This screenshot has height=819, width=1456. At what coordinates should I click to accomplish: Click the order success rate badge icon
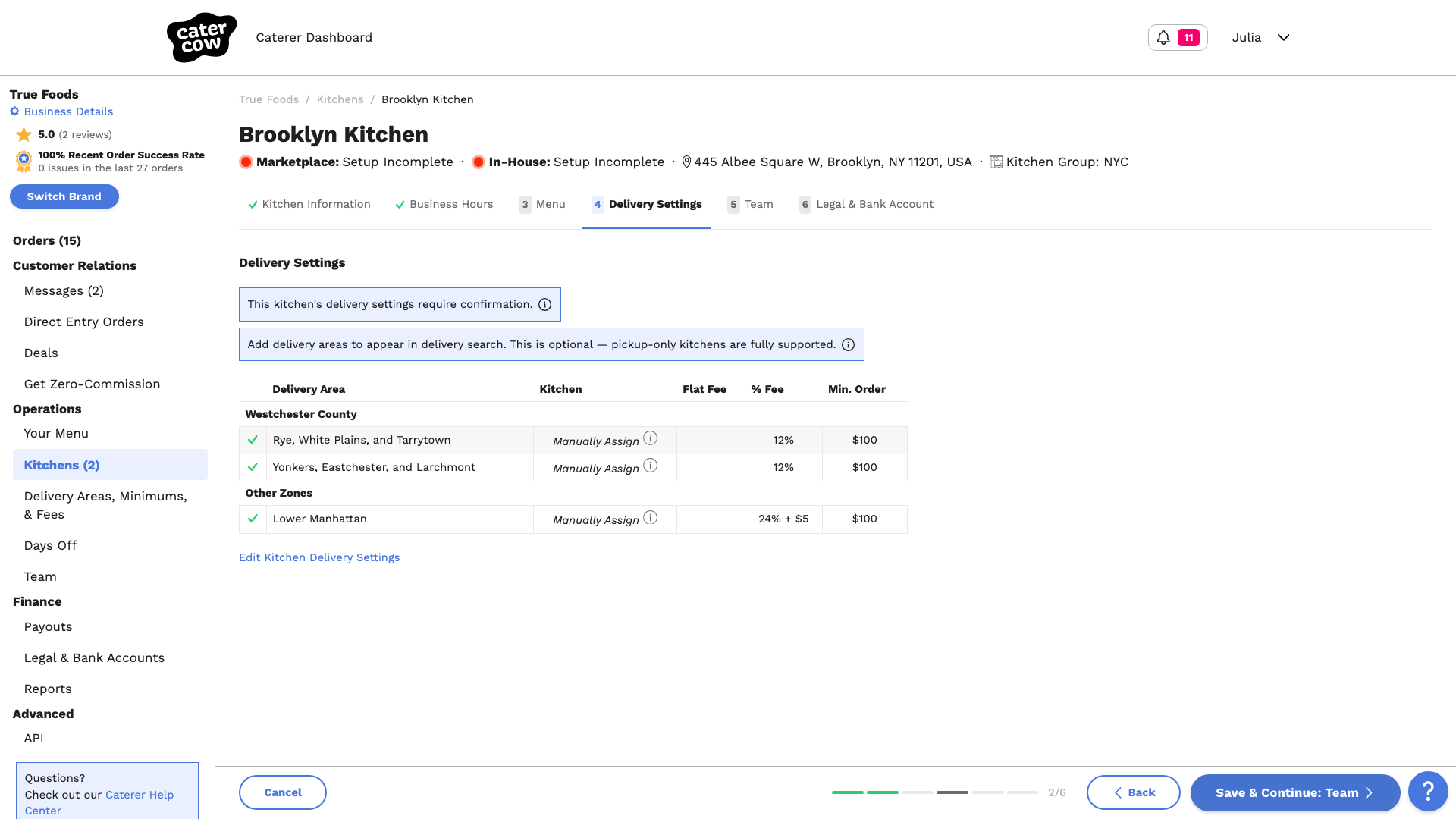coord(24,161)
